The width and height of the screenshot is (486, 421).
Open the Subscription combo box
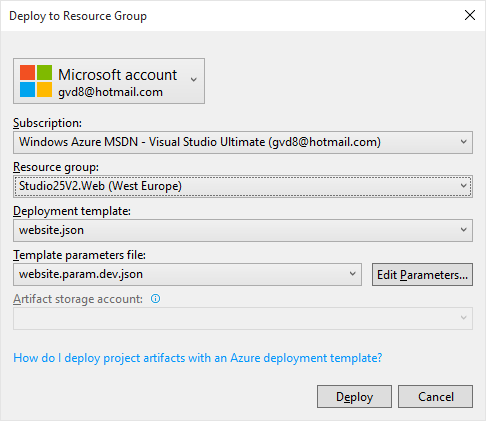coord(243,142)
